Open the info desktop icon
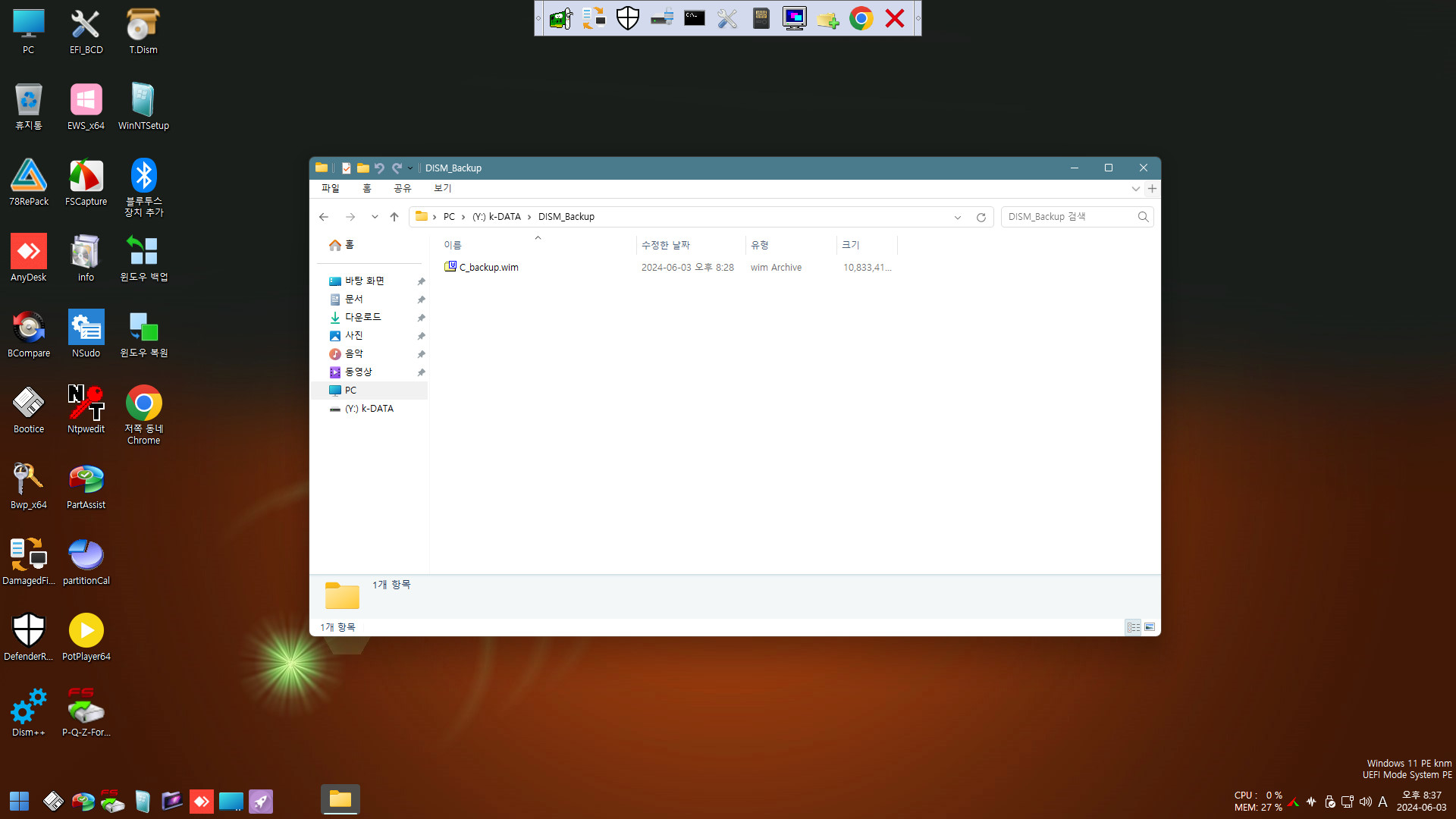The width and height of the screenshot is (1456, 819). pos(86,259)
